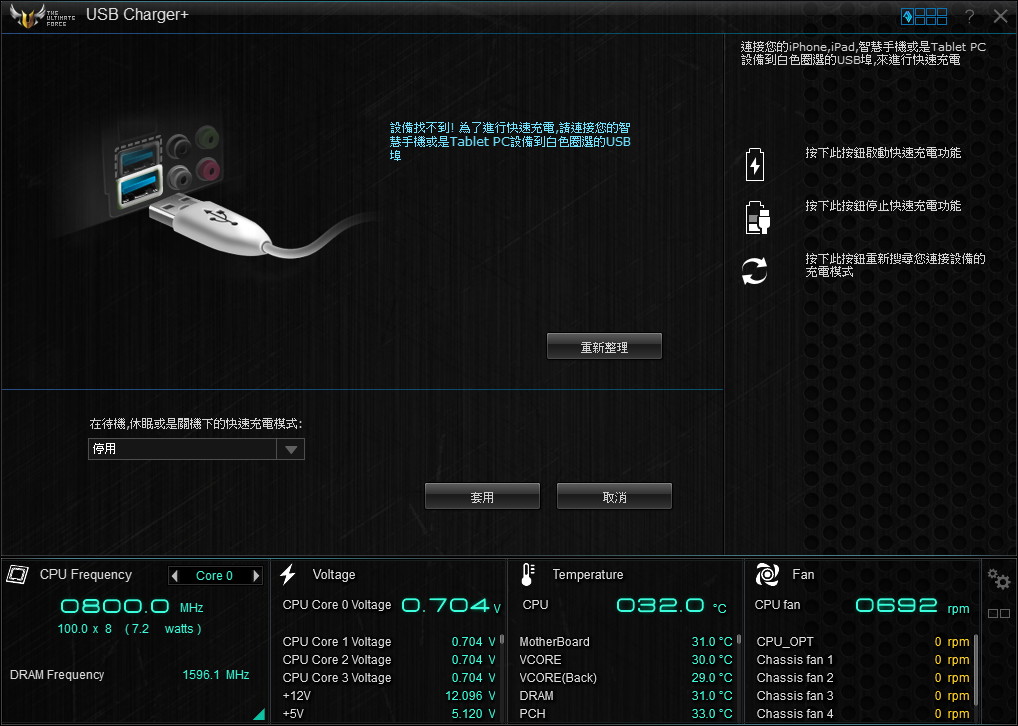Click the enable fast charging battery icon

click(755, 165)
